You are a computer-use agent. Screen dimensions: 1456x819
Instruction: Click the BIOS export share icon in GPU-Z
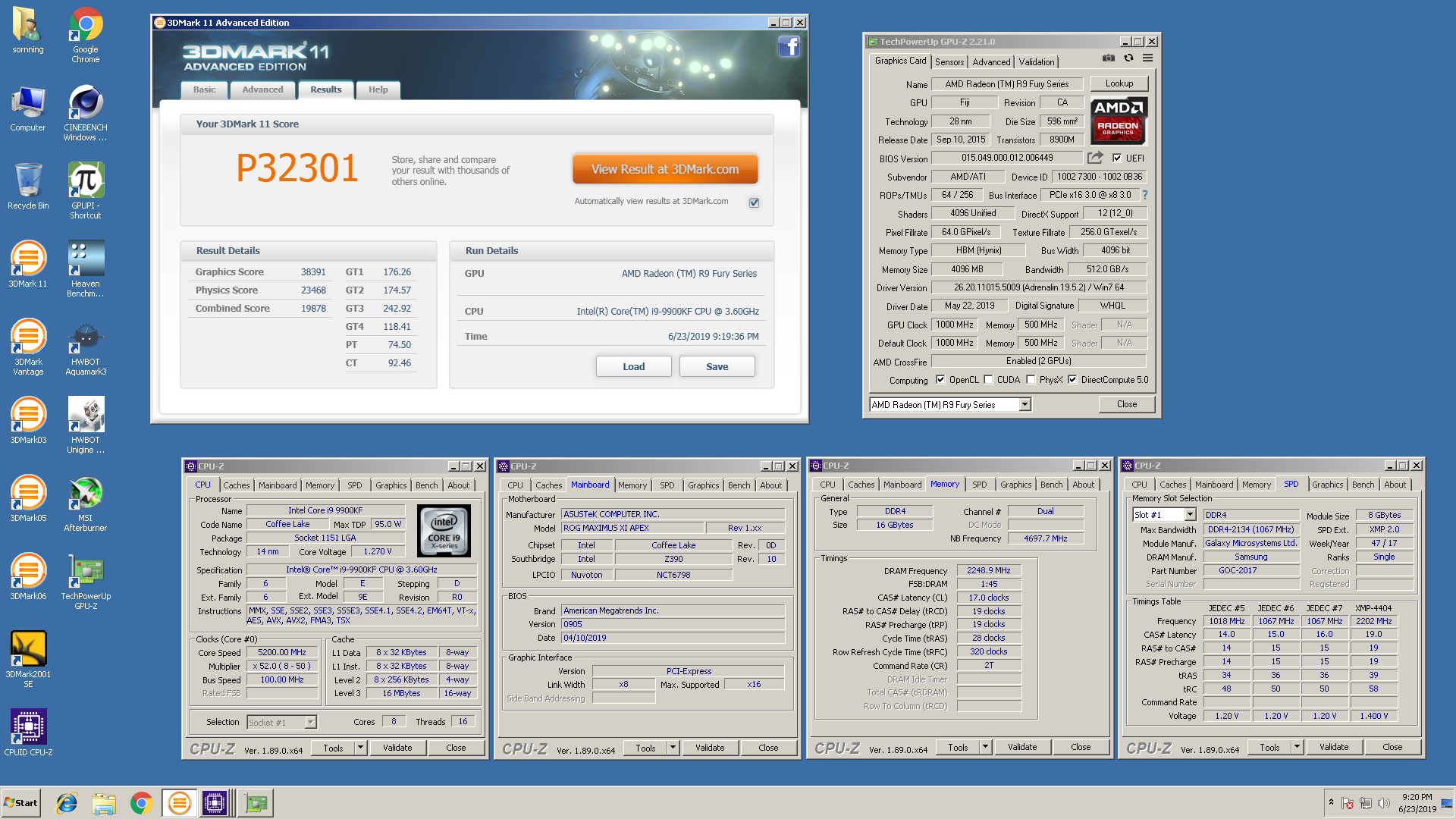pos(1095,158)
